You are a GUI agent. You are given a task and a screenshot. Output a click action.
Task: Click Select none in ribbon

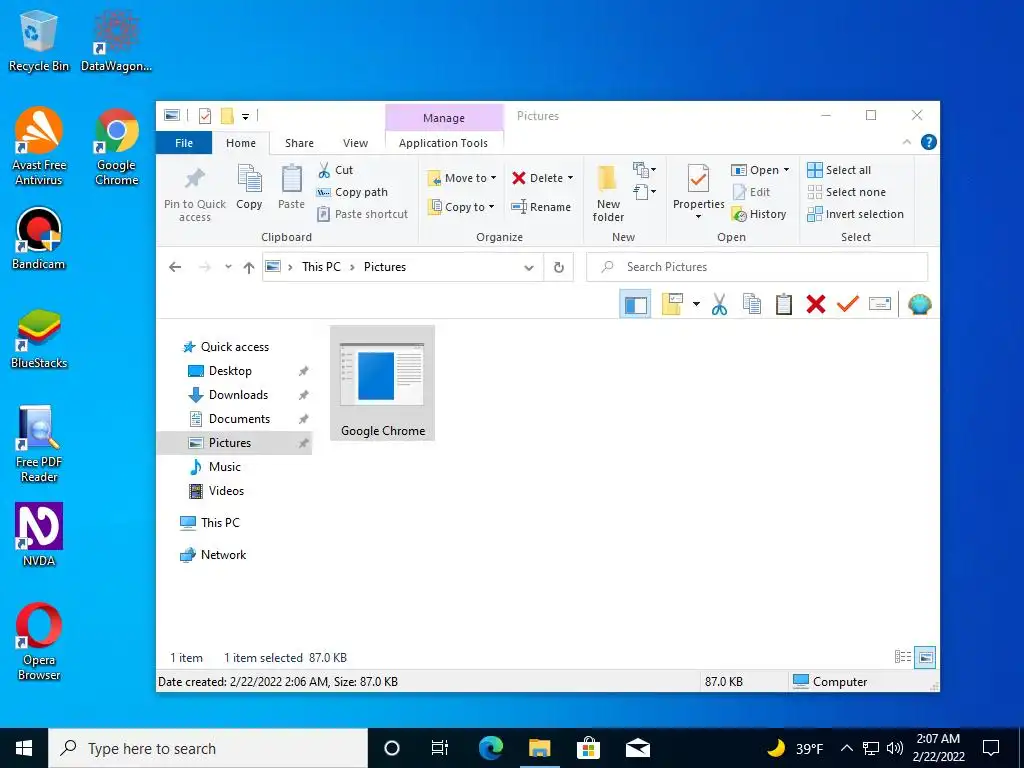click(x=846, y=192)
